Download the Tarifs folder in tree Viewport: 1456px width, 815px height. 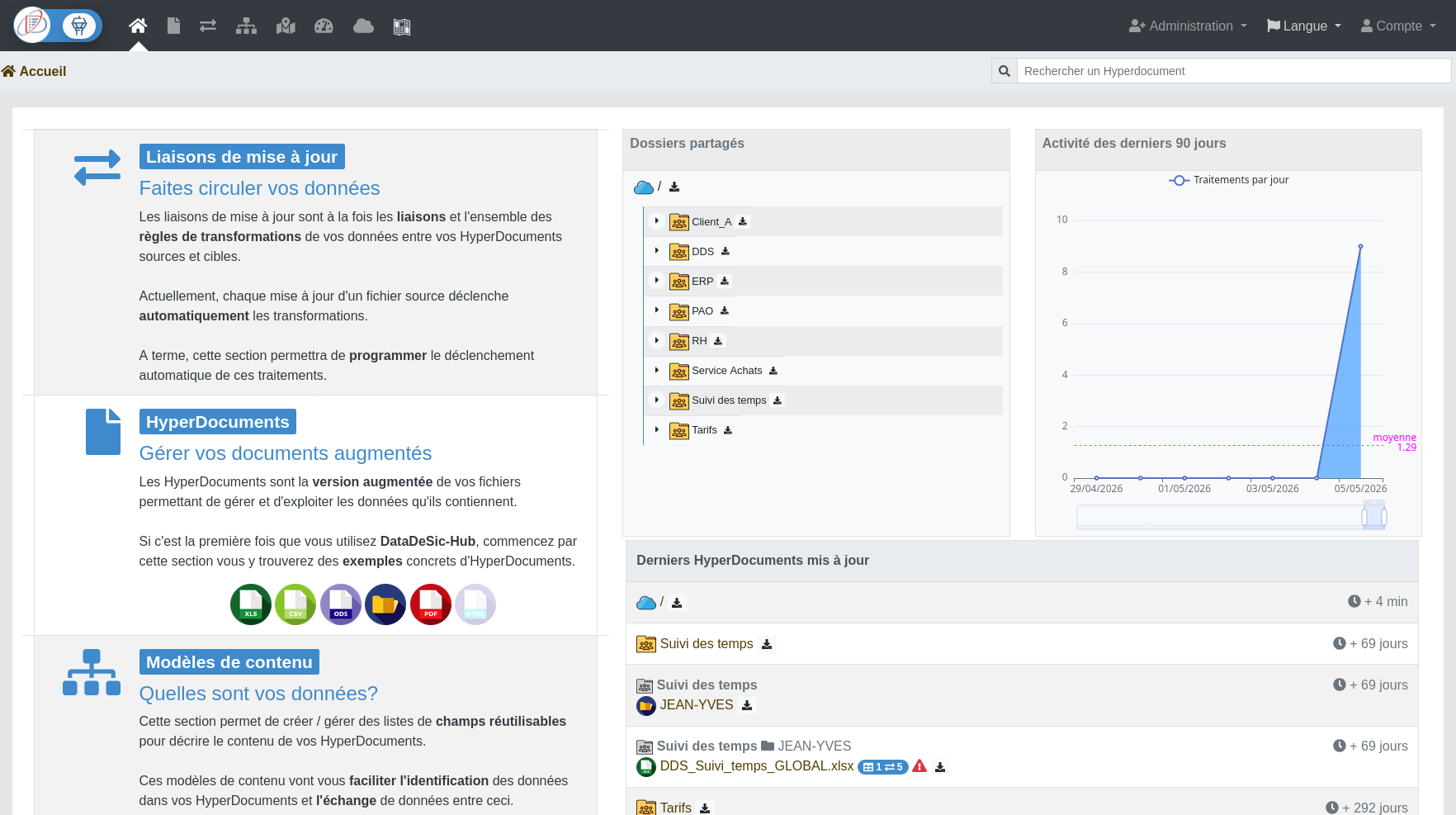(x=728, y=430)
